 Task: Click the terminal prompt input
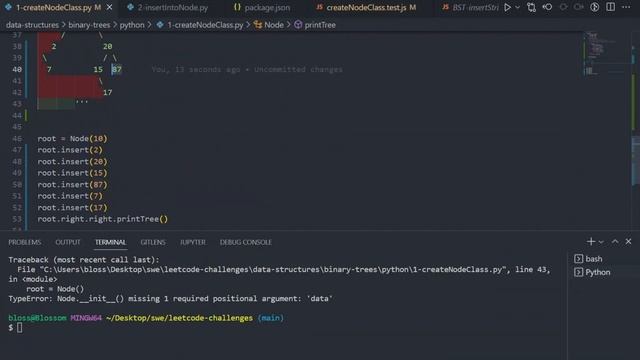(20, 328)
